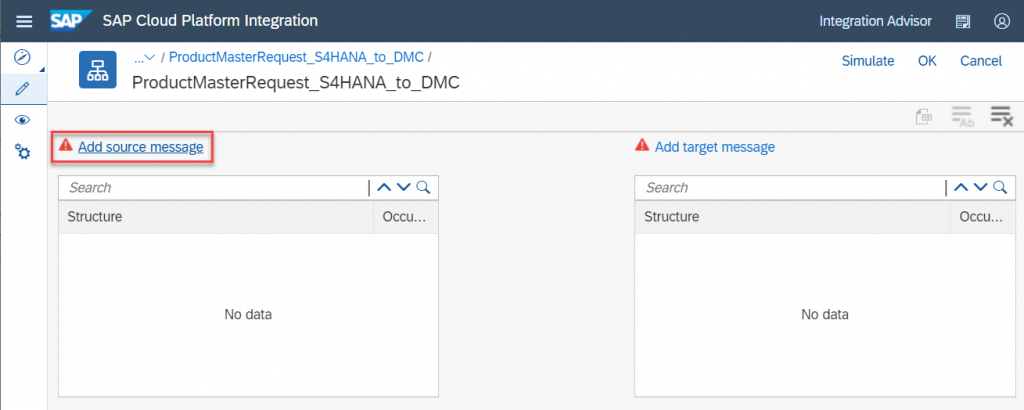Click the Simulate button
The image size is (1024, 410).
click(x=868, y=61)
